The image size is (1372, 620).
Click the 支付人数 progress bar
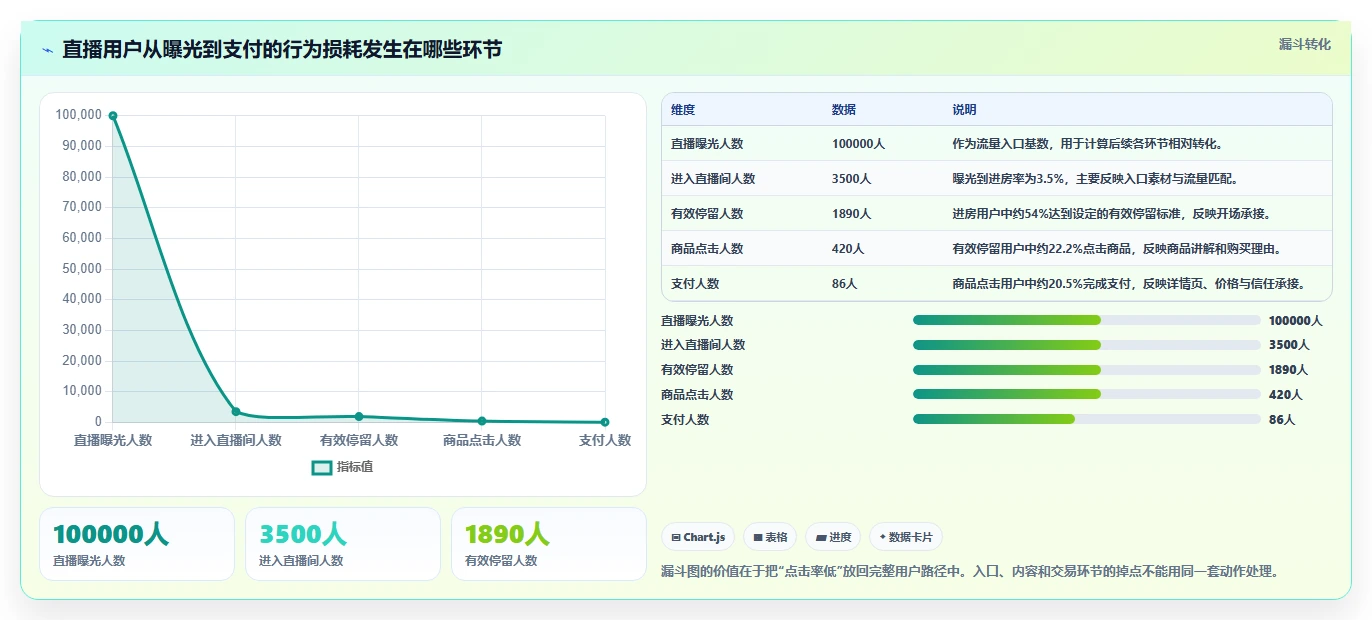pos(1086,419)
